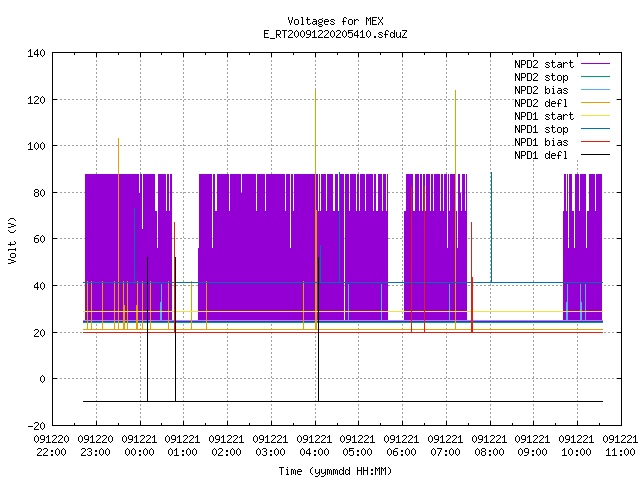Image resolution: width=640 pixels, height=480 pixels.
Task: Click the black line sample beside NPD1 defl
Action: click(x=596, y=155)
